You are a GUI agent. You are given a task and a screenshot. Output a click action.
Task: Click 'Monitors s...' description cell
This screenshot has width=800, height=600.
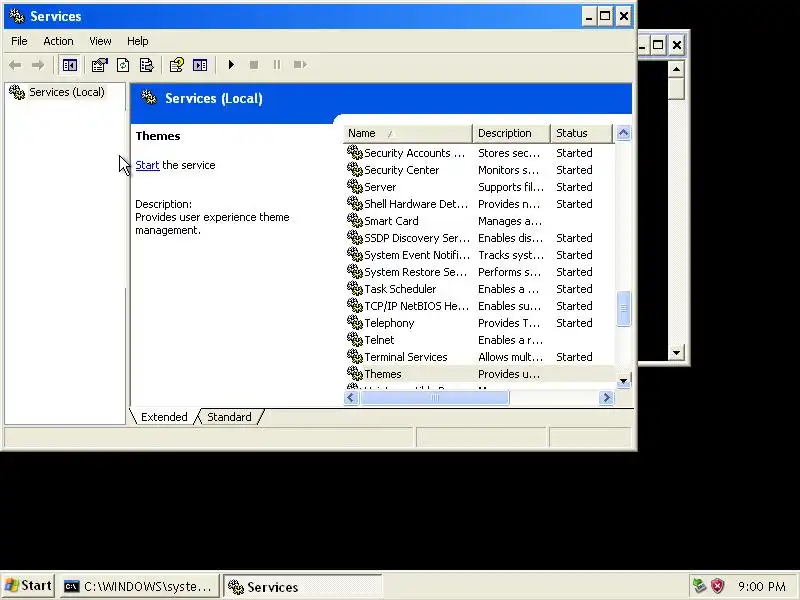[509, 170]
